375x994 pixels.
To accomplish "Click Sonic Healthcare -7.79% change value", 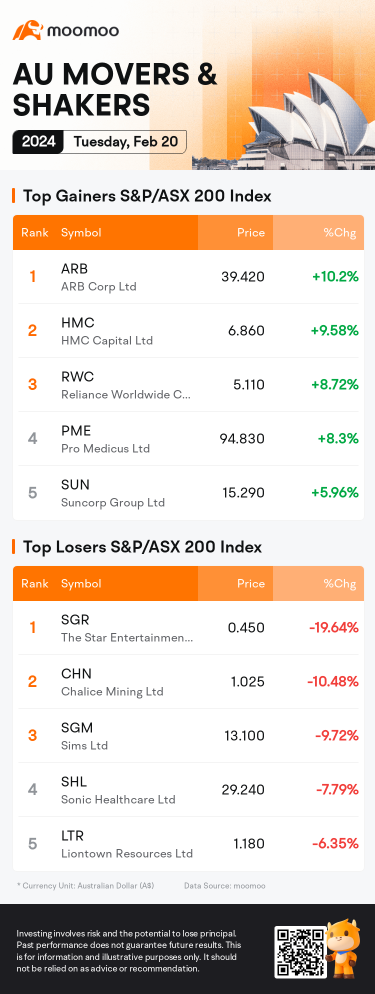I will coord(334,790).
